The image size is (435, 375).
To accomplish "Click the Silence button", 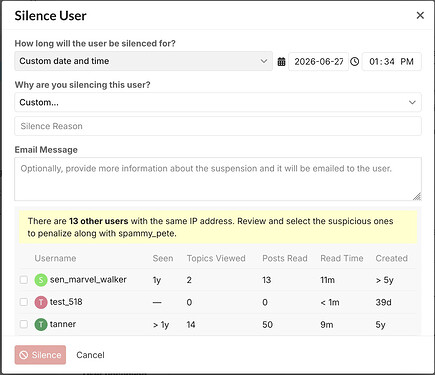I will point(40,355).
